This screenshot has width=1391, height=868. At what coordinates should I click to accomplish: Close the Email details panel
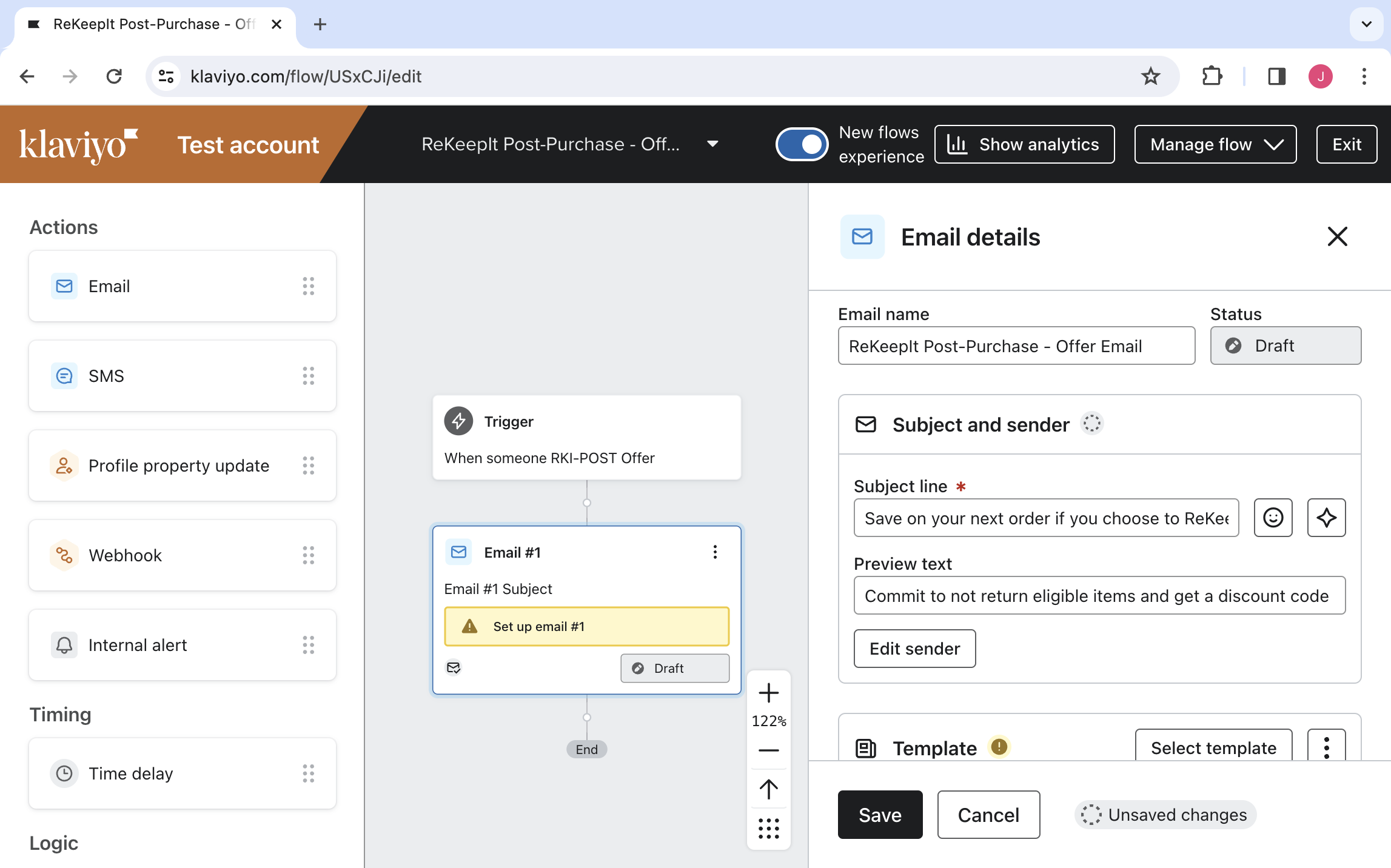(1338, 237)
